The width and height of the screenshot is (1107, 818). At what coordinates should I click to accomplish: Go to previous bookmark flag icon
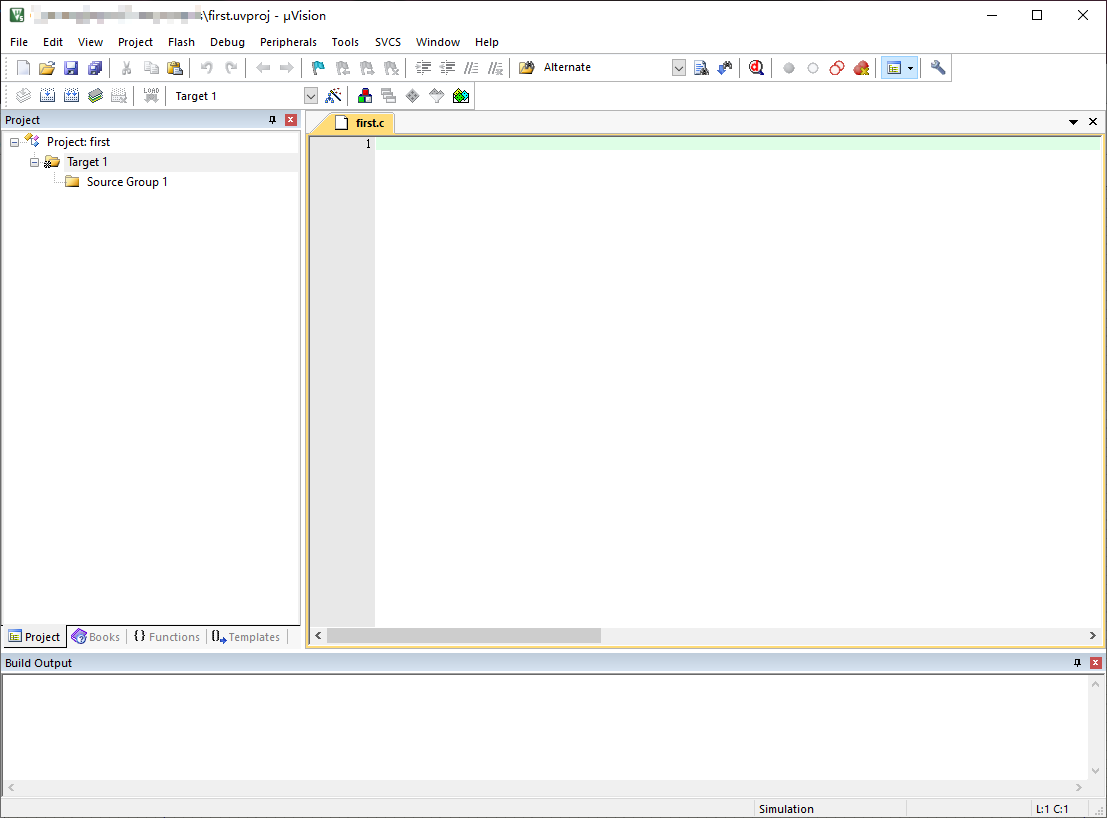(x=342, y=68)
